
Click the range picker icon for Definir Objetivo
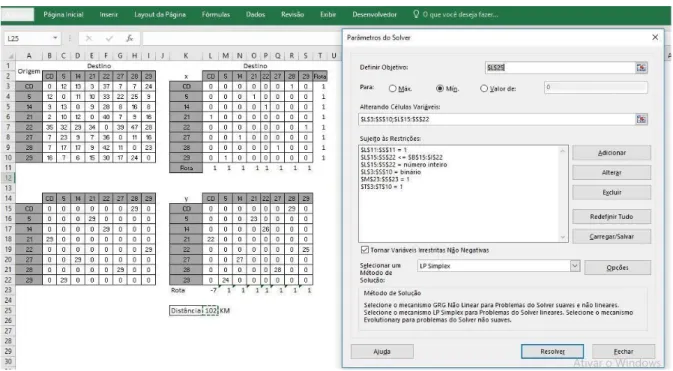(641, 67)
